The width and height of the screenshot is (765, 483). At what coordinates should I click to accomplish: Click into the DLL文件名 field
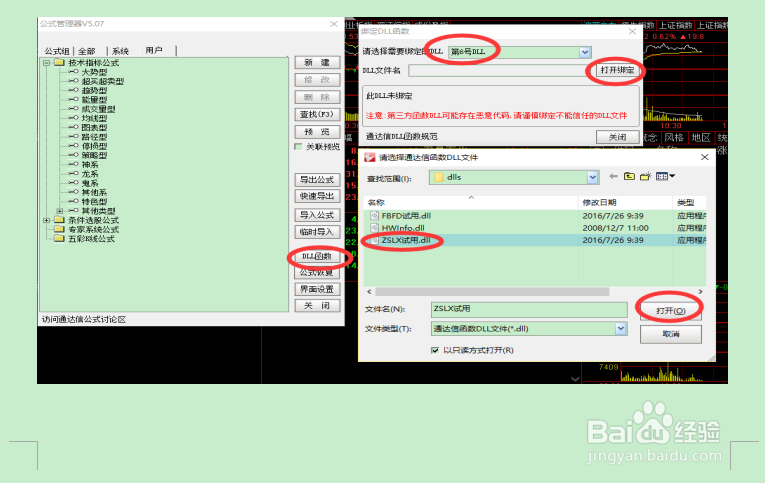point(501,70)
